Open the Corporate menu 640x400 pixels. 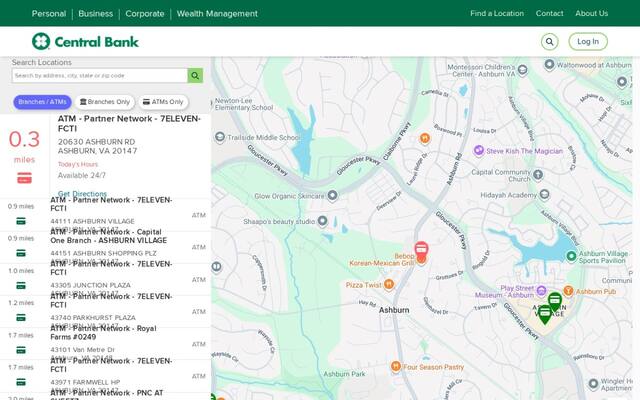click(145, 13)
